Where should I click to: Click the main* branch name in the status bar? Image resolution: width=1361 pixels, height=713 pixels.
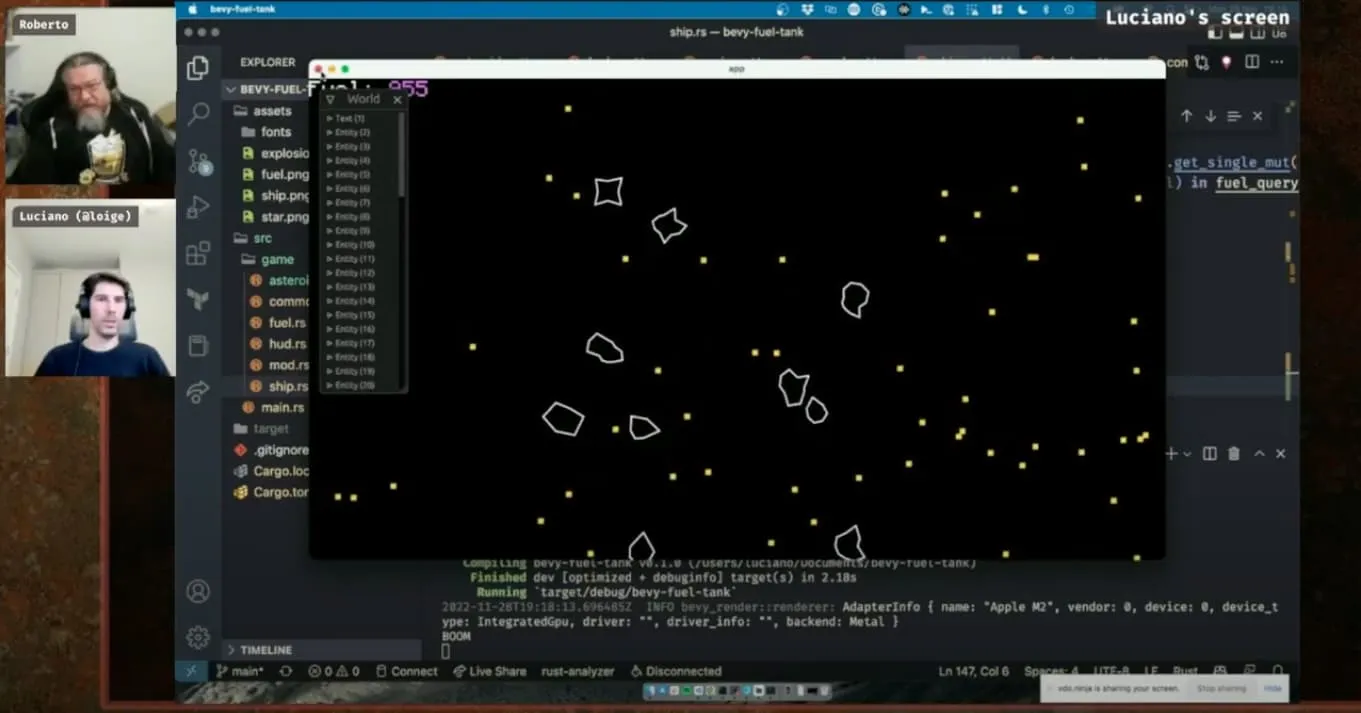243,671
